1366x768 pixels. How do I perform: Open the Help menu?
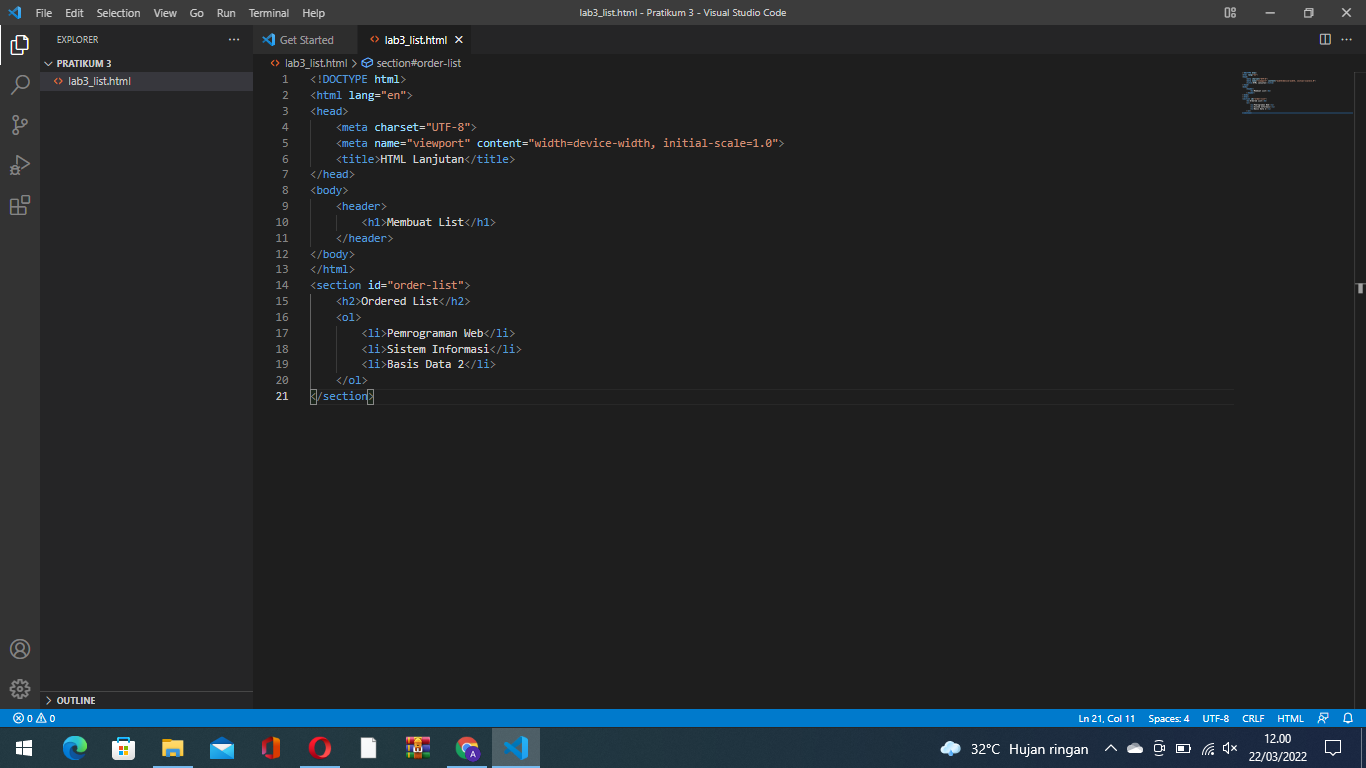313,13
